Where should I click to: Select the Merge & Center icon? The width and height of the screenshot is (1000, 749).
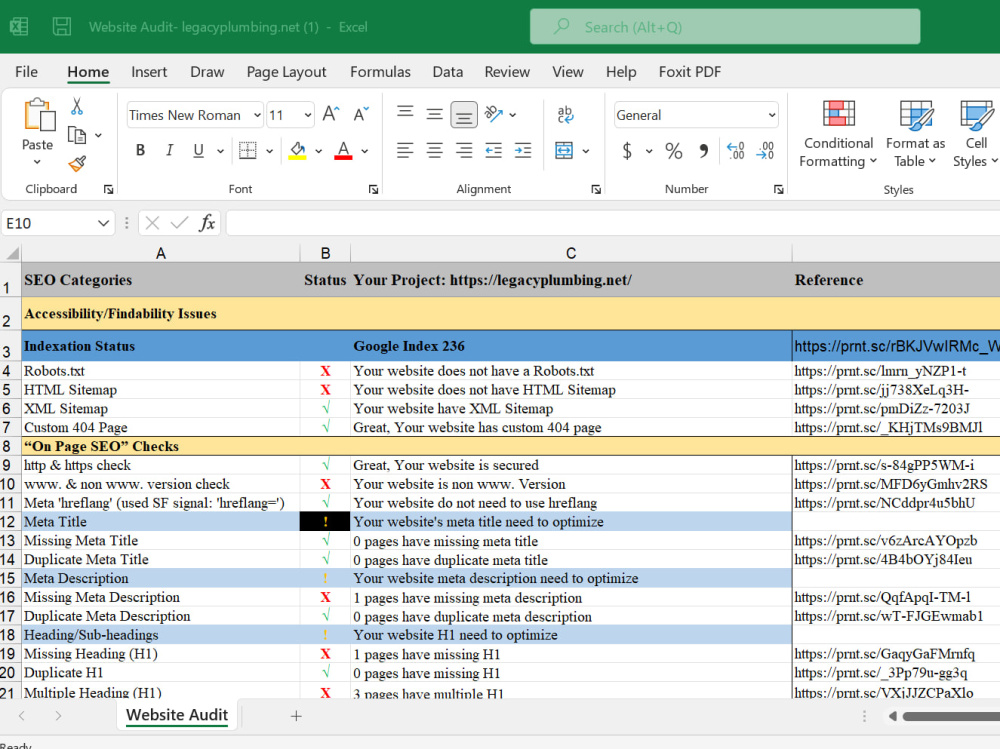564,151
